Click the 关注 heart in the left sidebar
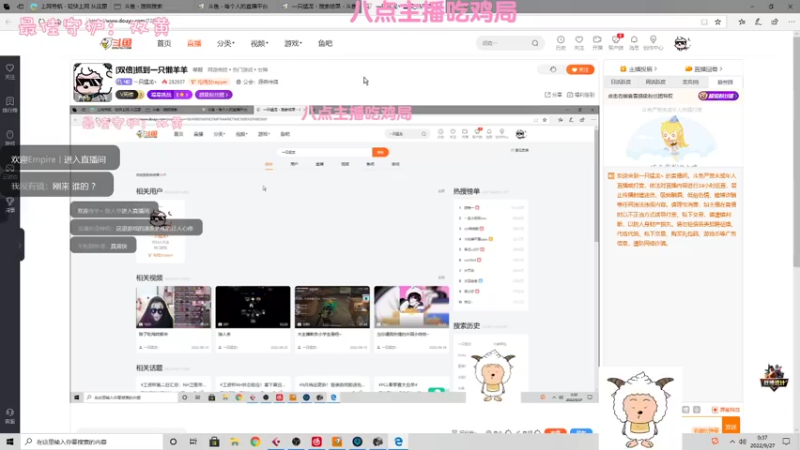This screenshot has height=450, width=800. click(x=10, y=71)
